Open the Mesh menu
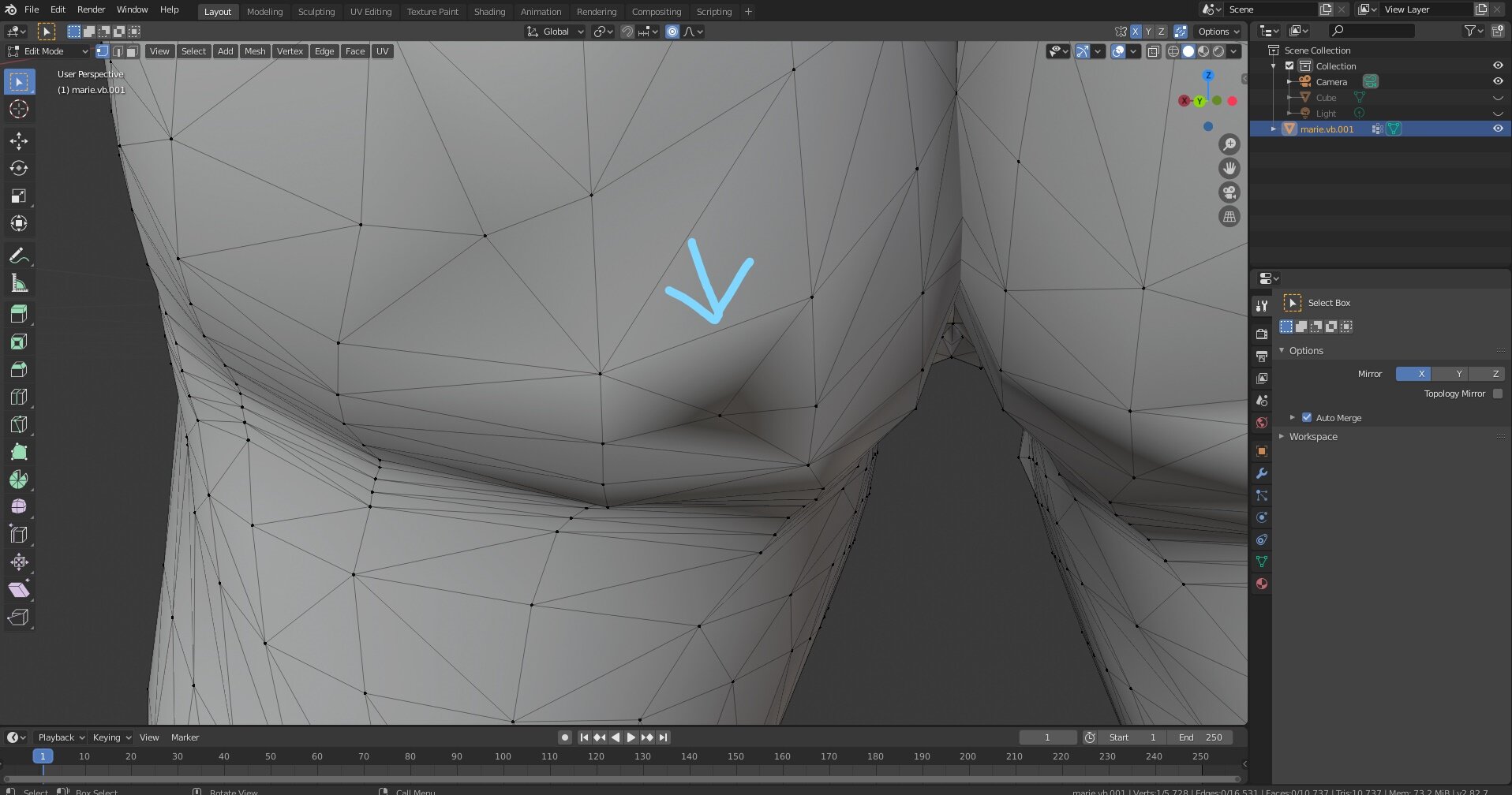 click(255, 51)
